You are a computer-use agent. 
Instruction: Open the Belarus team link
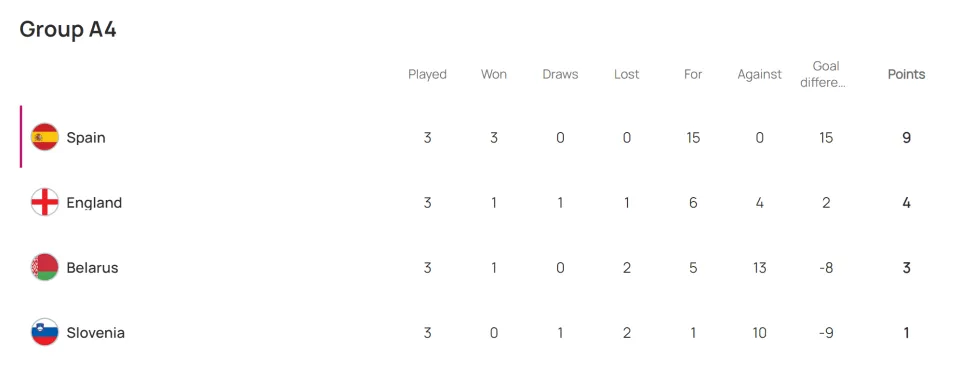click(92, 268)
